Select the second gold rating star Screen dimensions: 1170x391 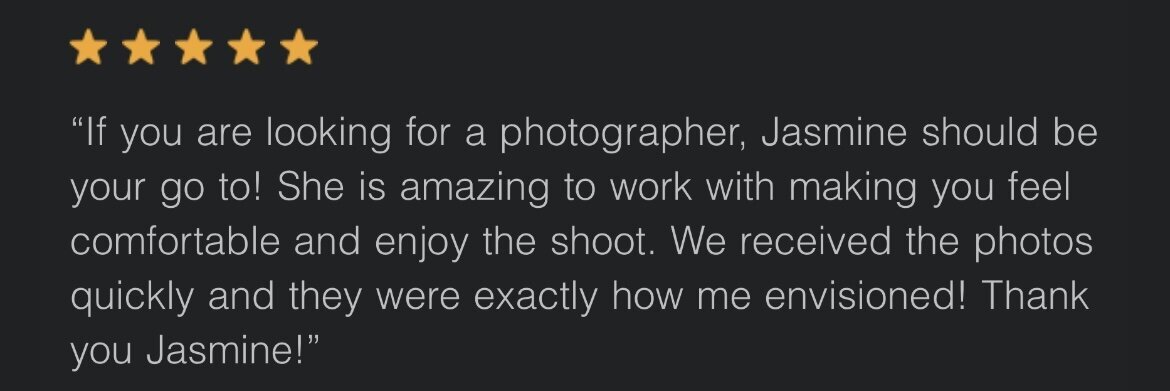point(141,48)
